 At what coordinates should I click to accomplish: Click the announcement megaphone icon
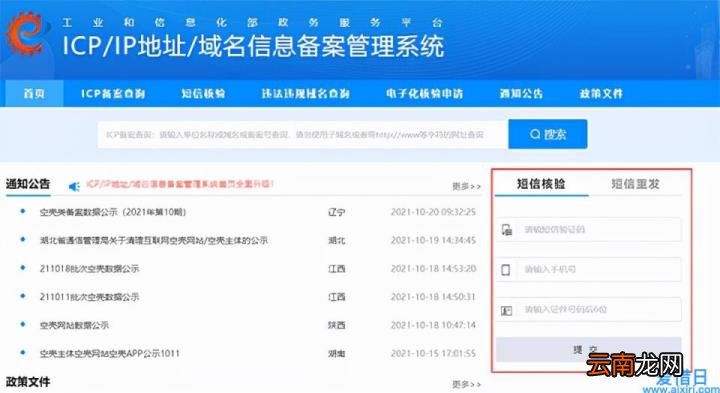(x=74, y=186)
